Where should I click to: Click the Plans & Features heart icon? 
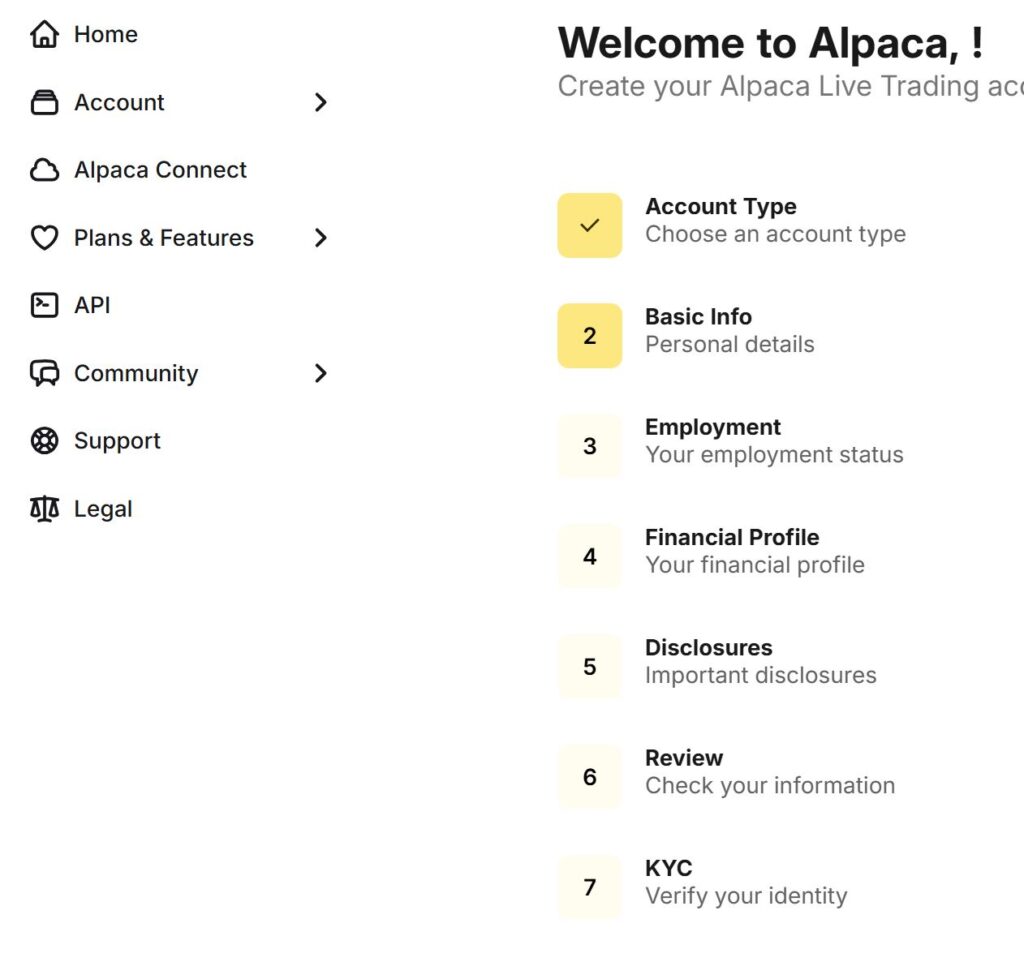pos(44,238)
